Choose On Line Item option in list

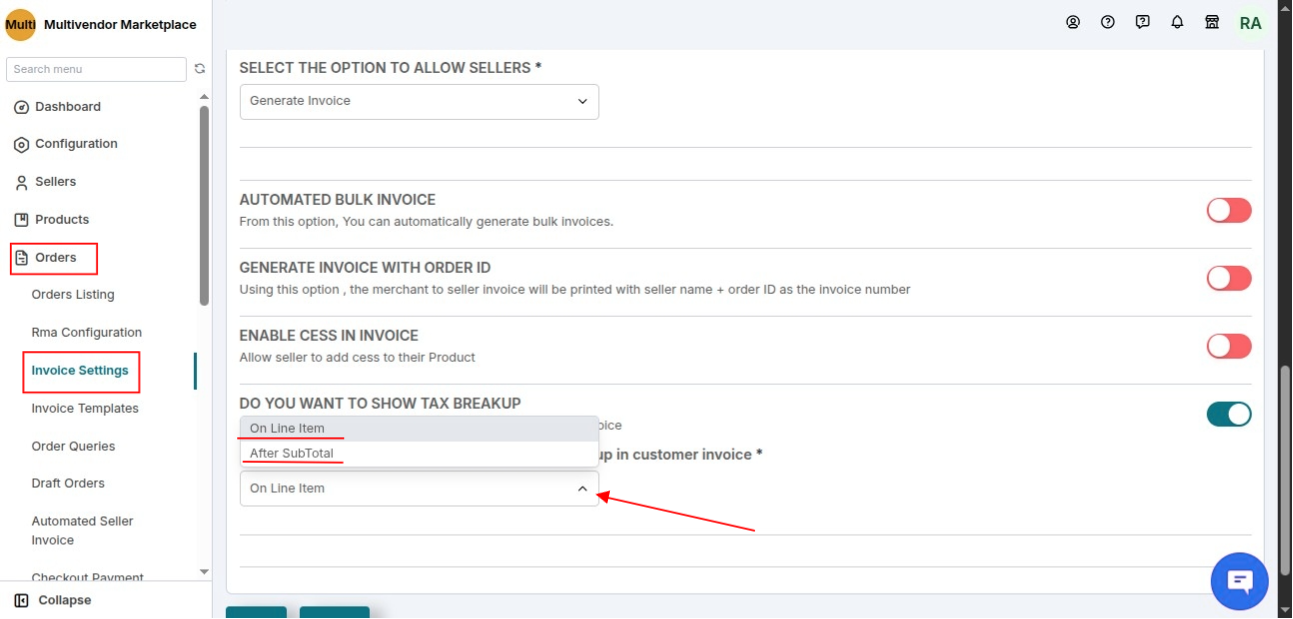point(419,429)
